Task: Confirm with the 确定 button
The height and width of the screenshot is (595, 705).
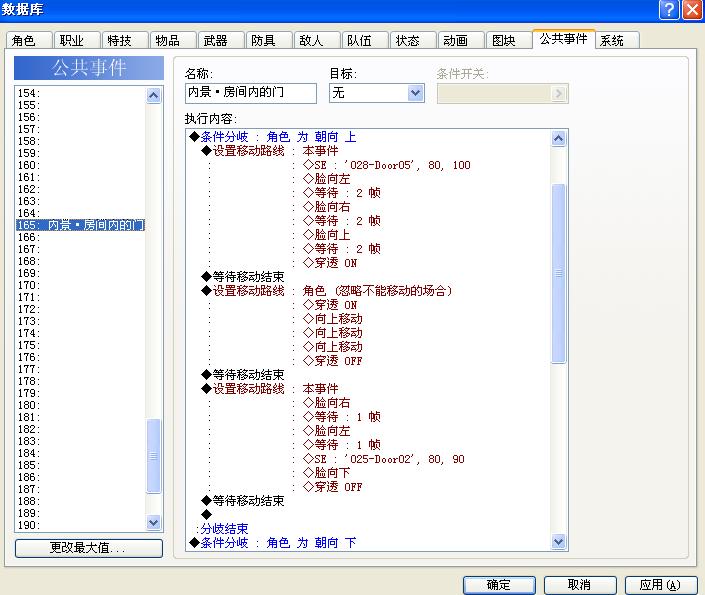Action: coord(499,585)
